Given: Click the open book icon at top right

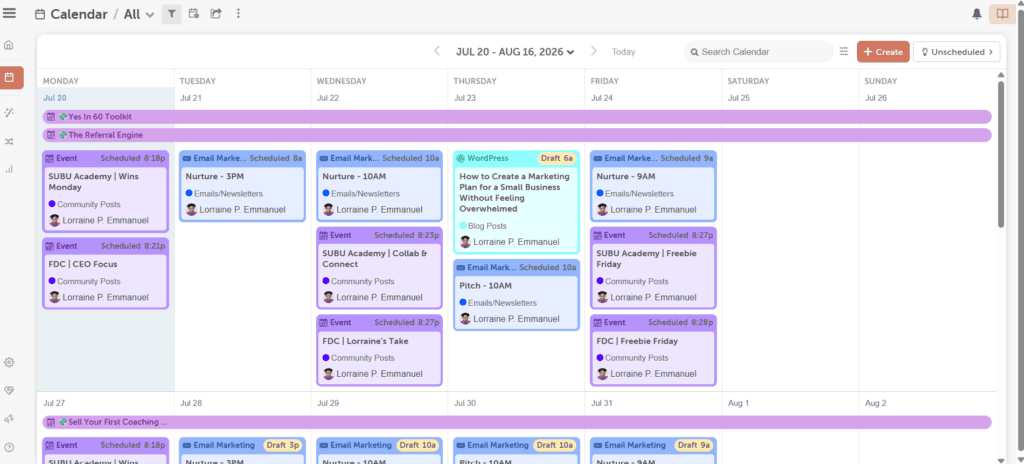Looking at the screenshot, I should (x=1002, y=14).
